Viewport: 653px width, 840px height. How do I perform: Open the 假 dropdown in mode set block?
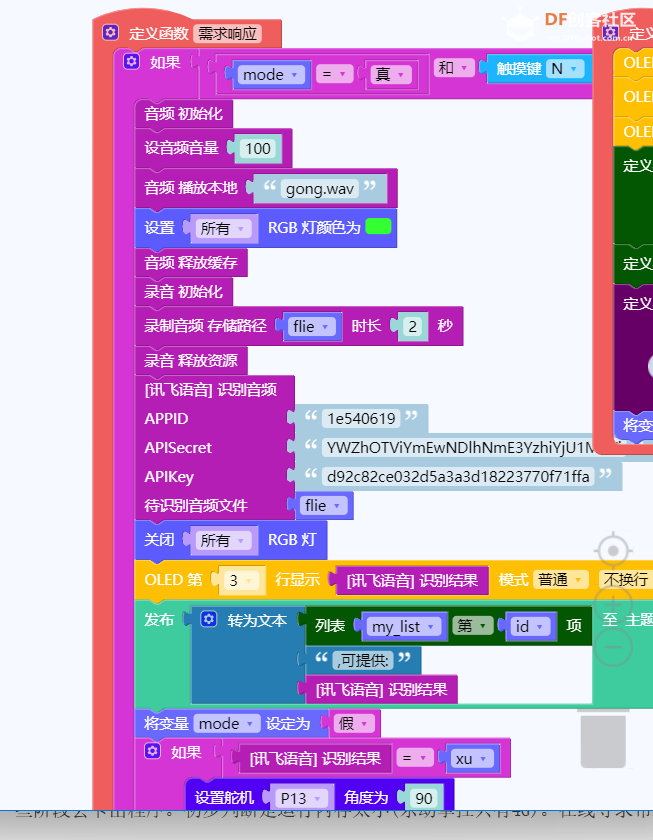354,724
